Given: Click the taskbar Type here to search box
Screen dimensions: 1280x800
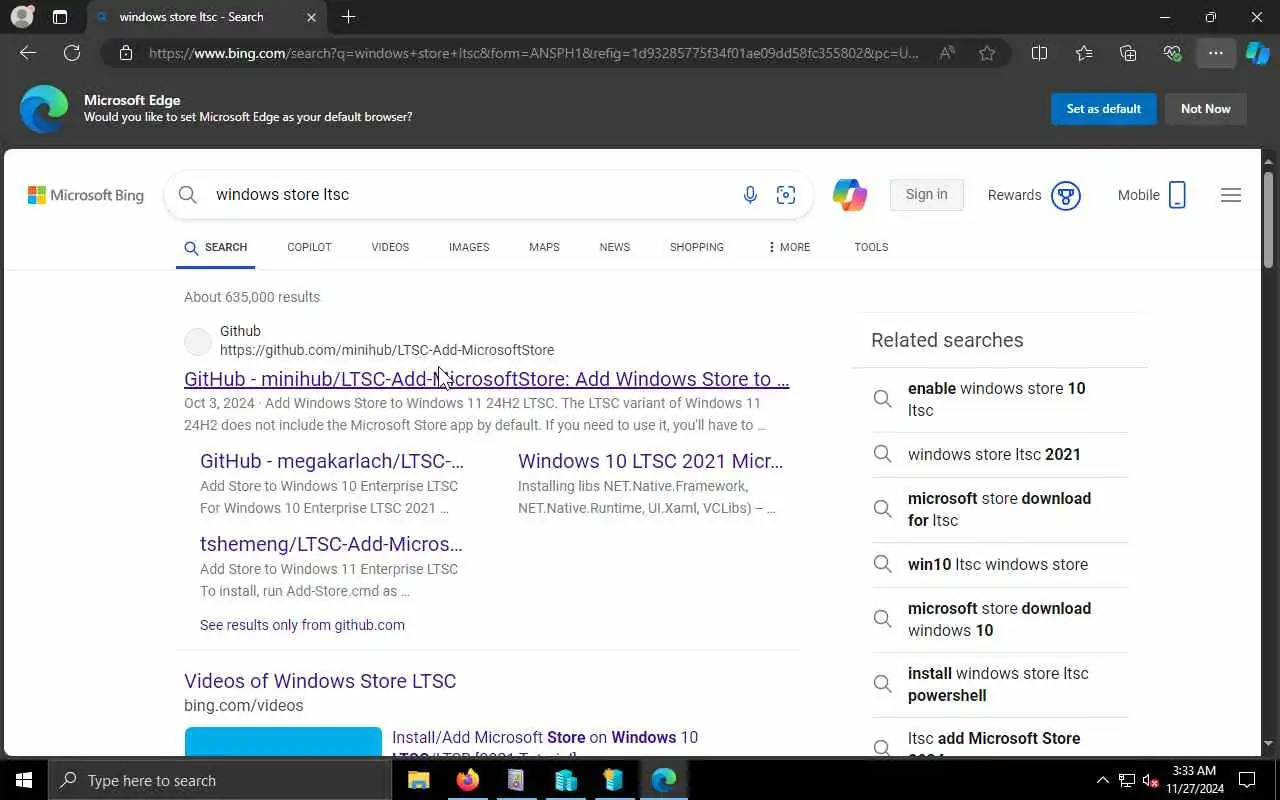Looking at the screenshot, I should coord(220,780).
